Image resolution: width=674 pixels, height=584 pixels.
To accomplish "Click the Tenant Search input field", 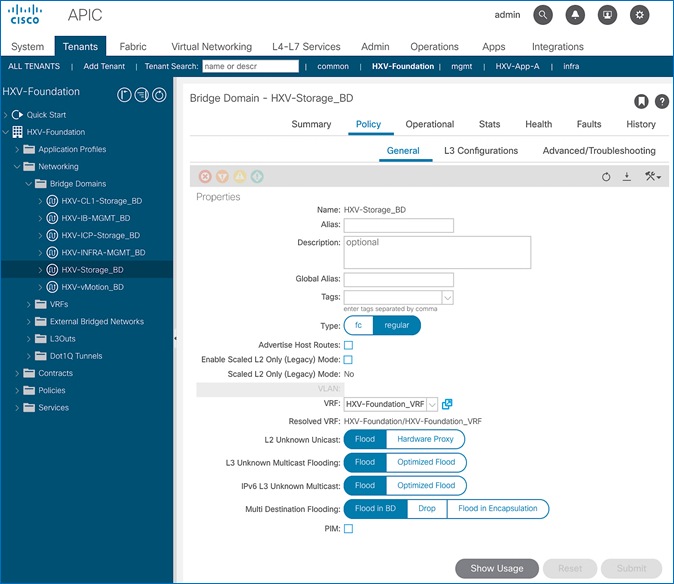I will 251,66.
